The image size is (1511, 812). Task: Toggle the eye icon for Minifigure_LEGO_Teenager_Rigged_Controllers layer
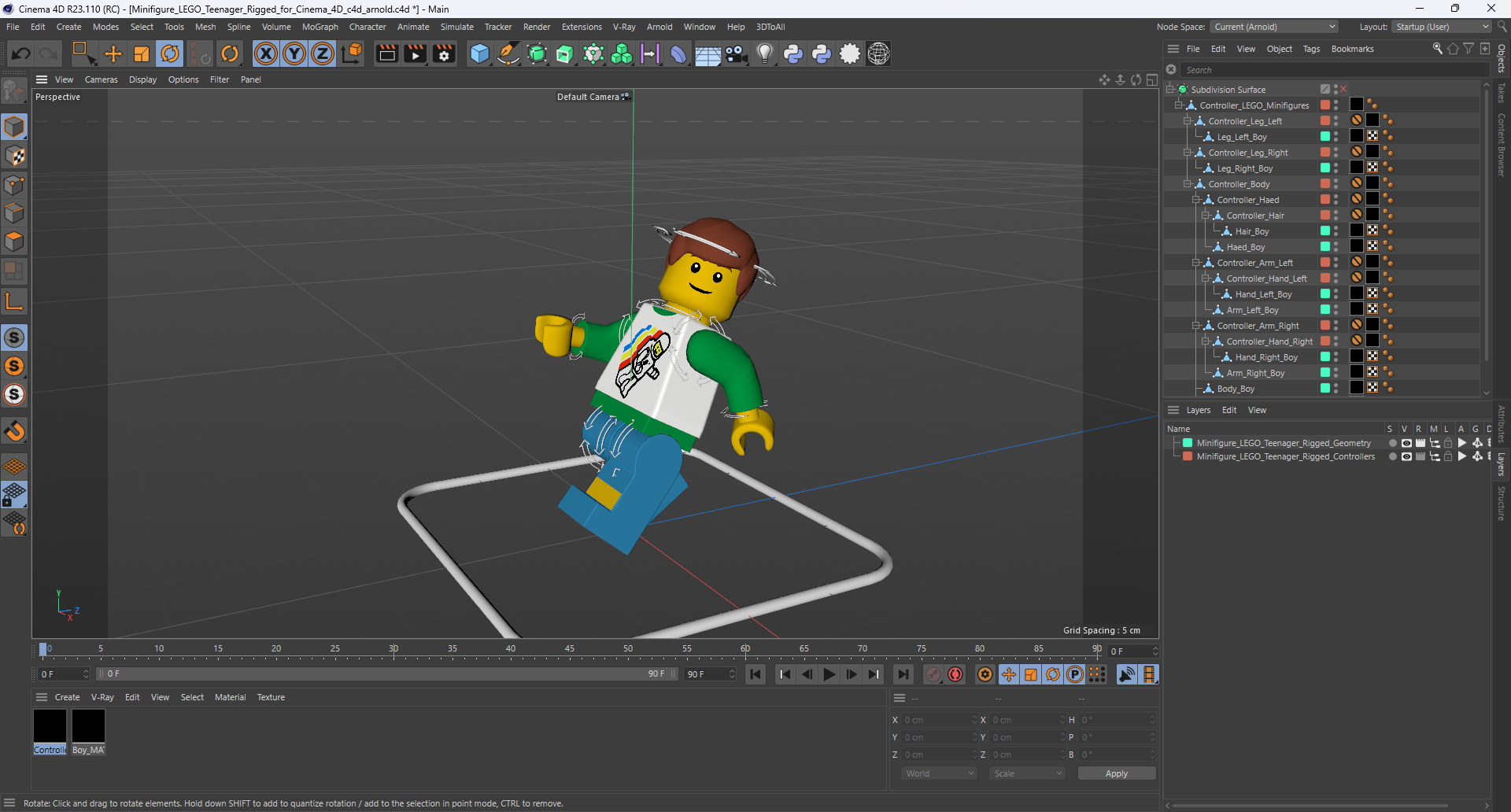pos(1406,456)
